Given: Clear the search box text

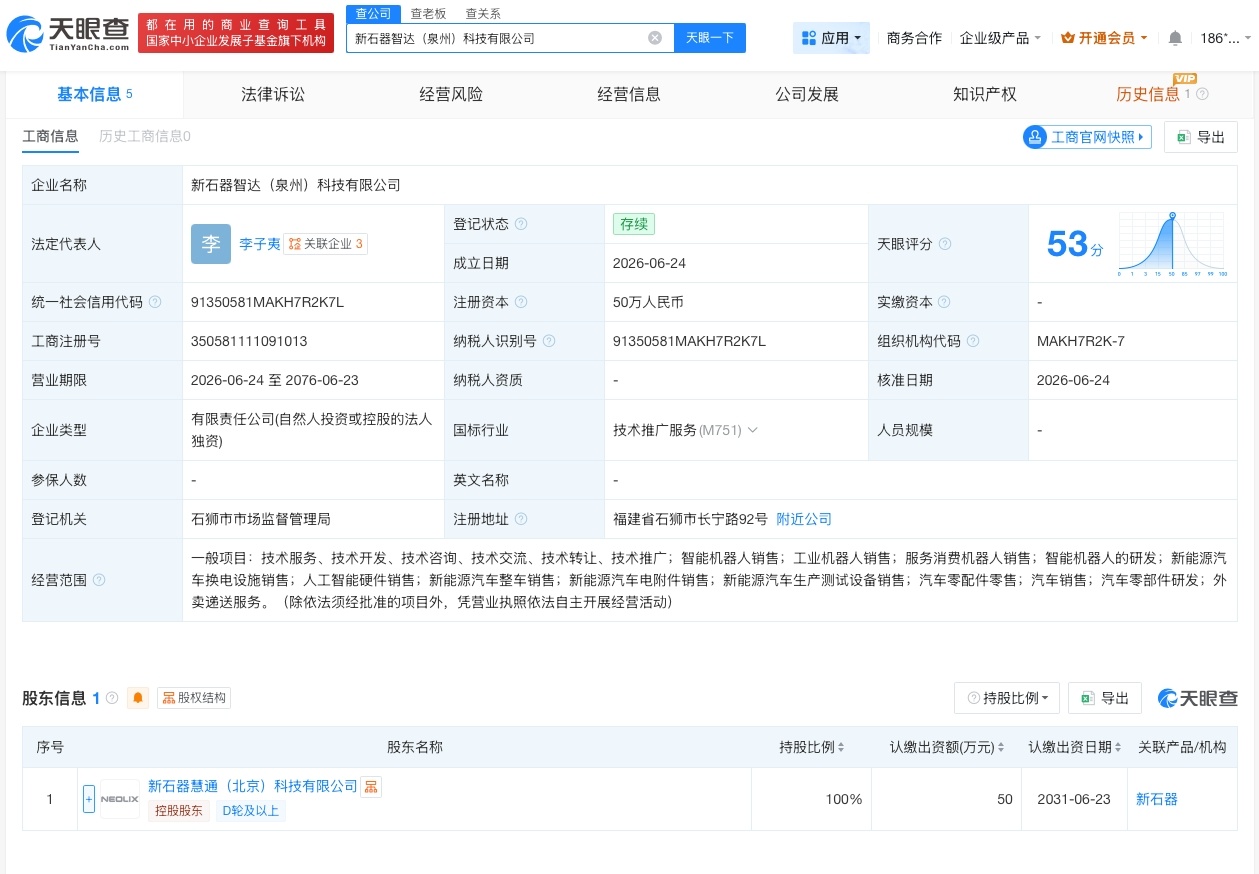Looking at the screenshot, I should click(655, 38).
